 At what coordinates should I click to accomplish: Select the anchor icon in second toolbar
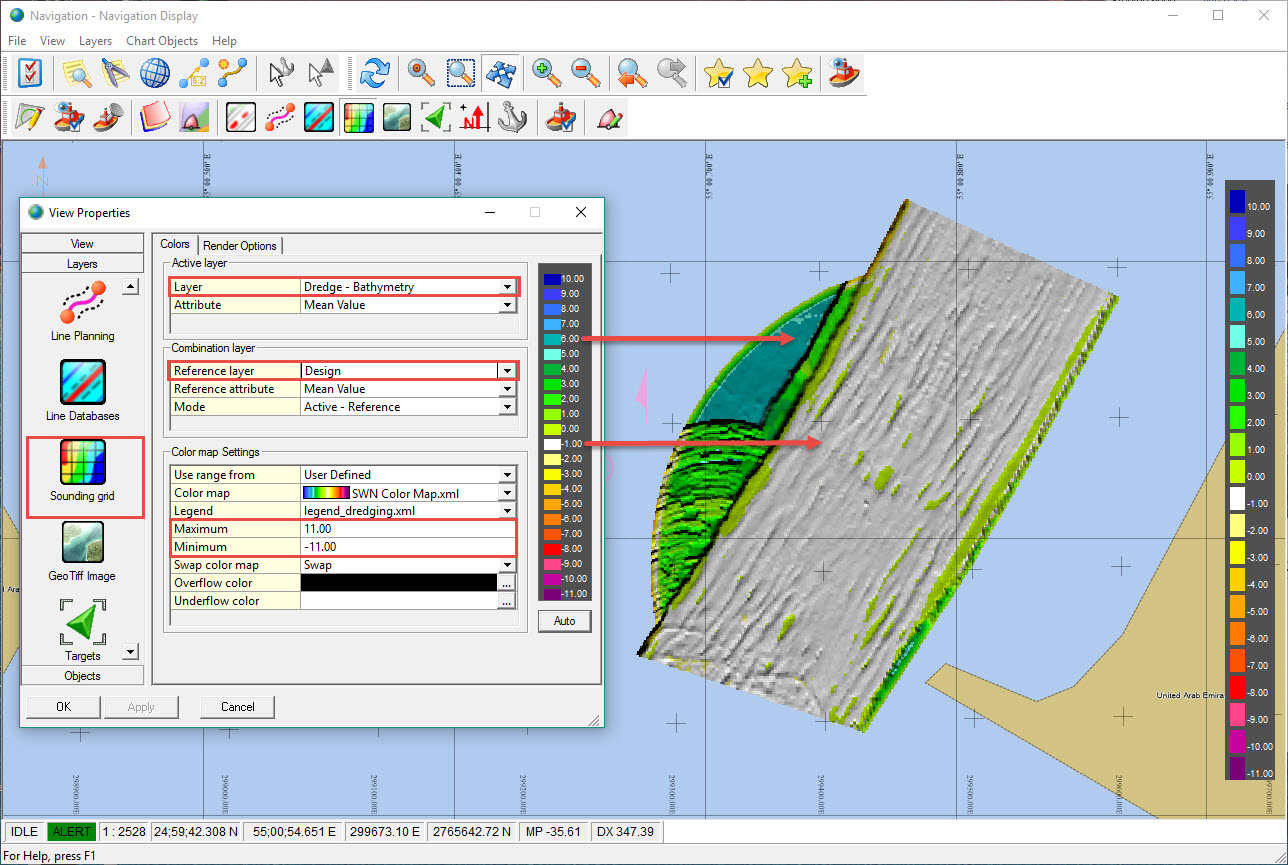[x=512, y=117]
